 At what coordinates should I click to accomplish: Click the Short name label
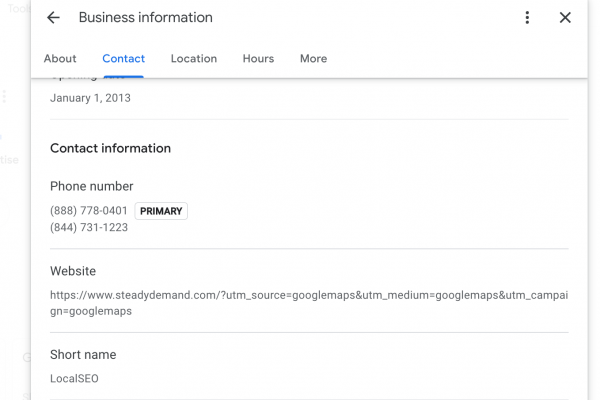point(83,355)
